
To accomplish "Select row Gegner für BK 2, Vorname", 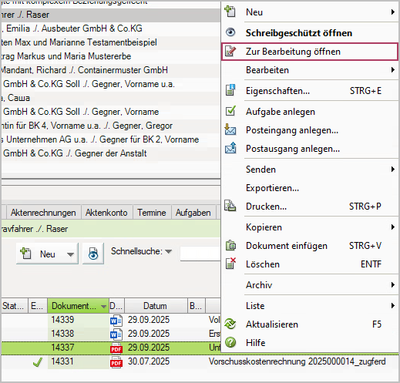I will [110, 139].
